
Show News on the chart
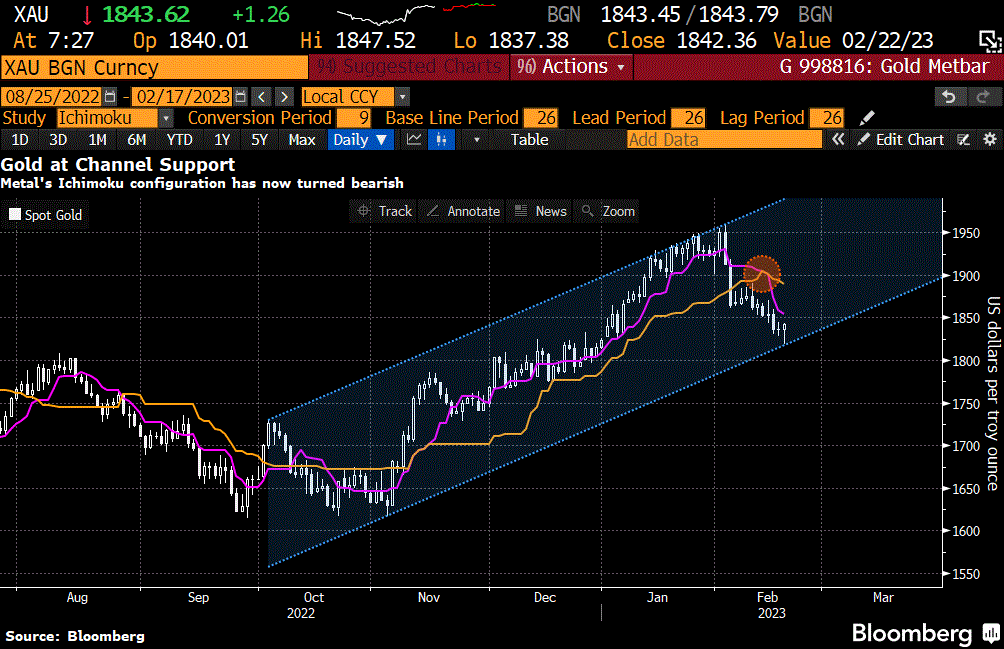click(541, 211)
